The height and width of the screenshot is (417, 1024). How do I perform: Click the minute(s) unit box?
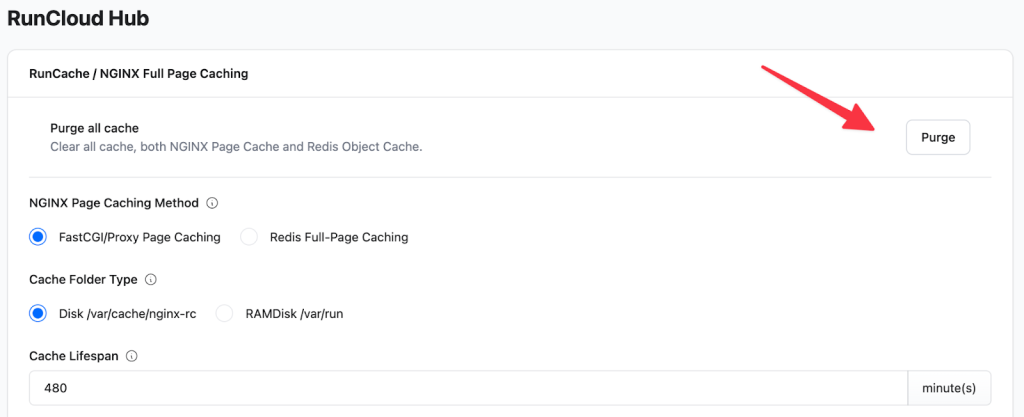(949, 387)
